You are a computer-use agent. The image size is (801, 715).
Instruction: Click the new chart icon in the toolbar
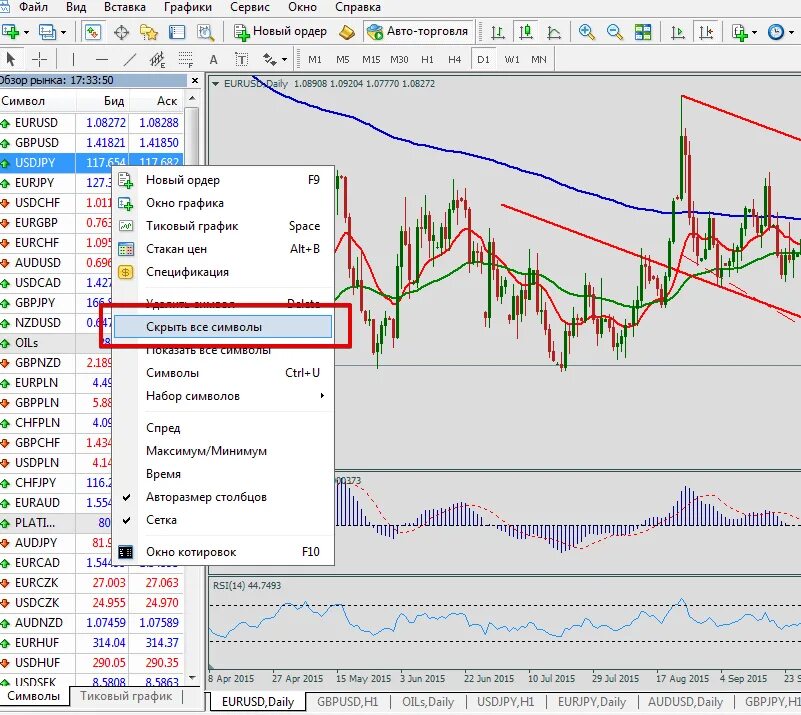pos(10,32)
